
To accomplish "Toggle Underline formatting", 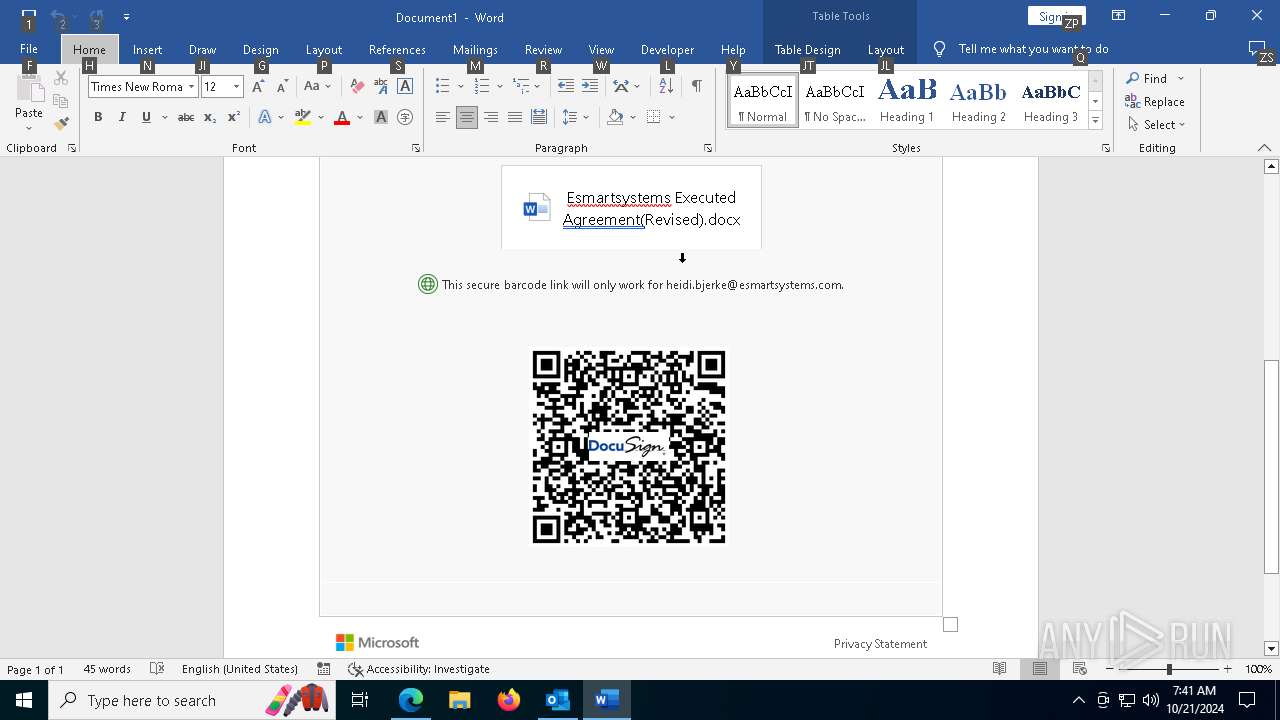I will click(x=146, y=117).
